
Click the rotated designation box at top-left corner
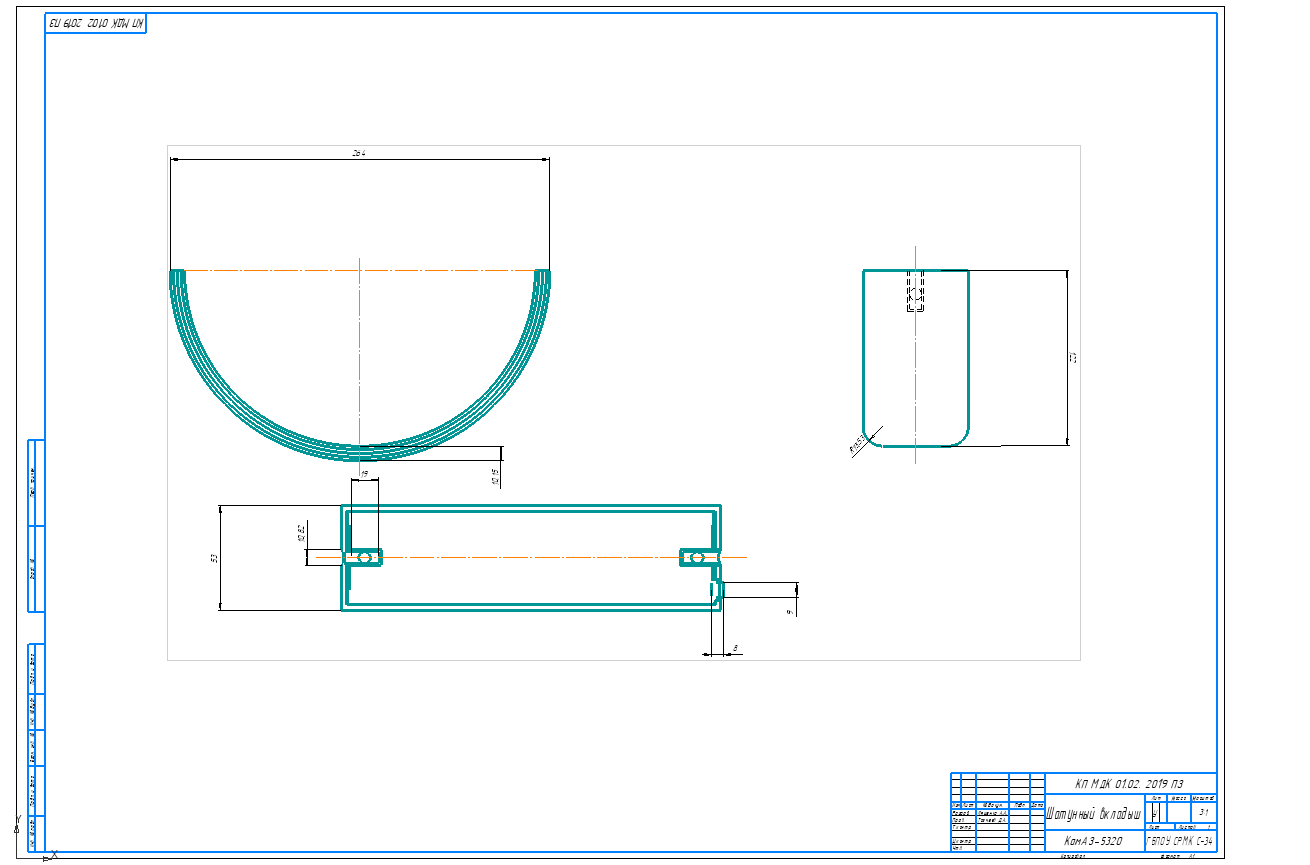coord(96,22)
